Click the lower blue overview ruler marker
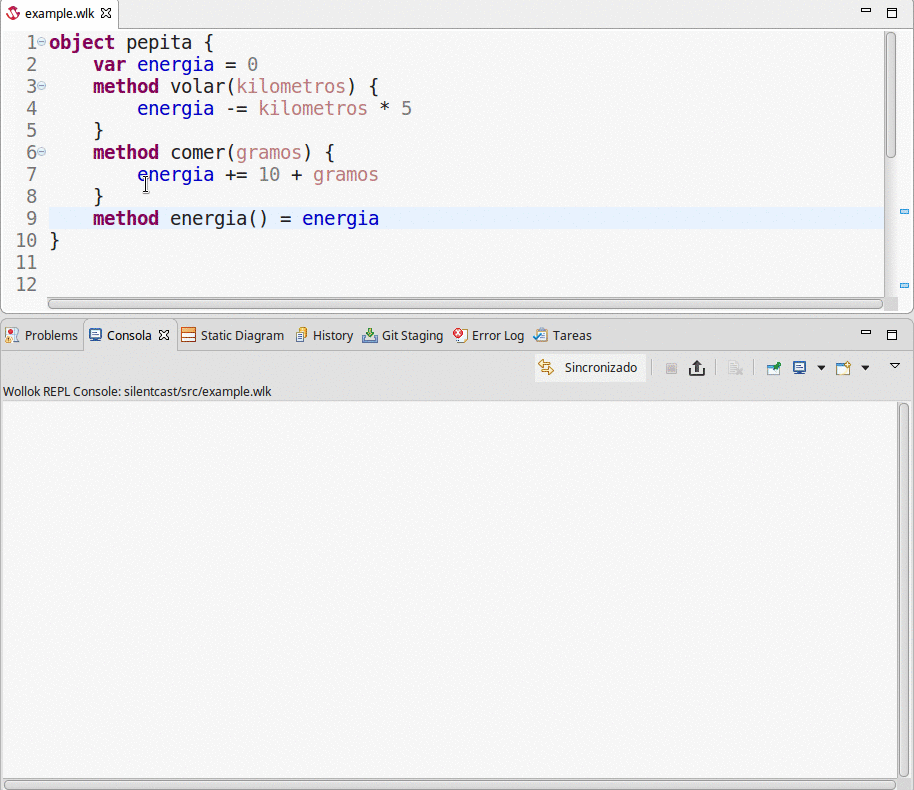The height and width of the screenshot is (790, 914). pyautogui.click(x=904, y=285)
